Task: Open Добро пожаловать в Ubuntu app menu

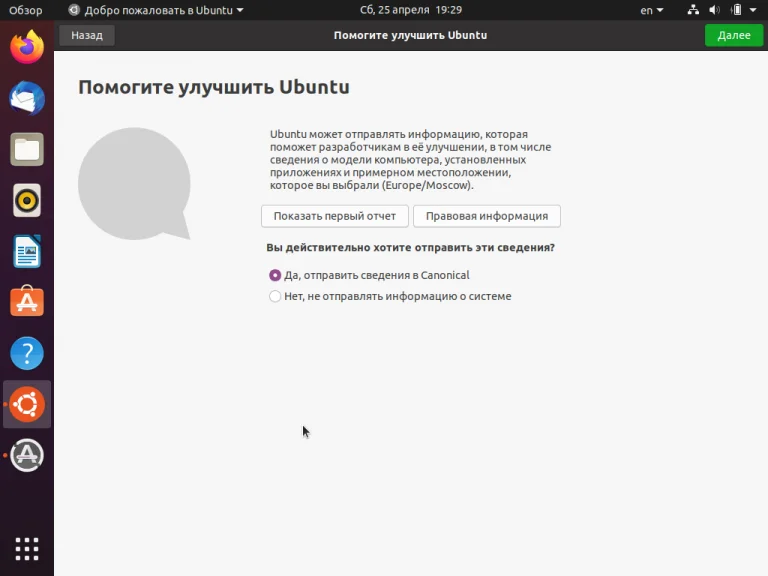Action: 156,10
